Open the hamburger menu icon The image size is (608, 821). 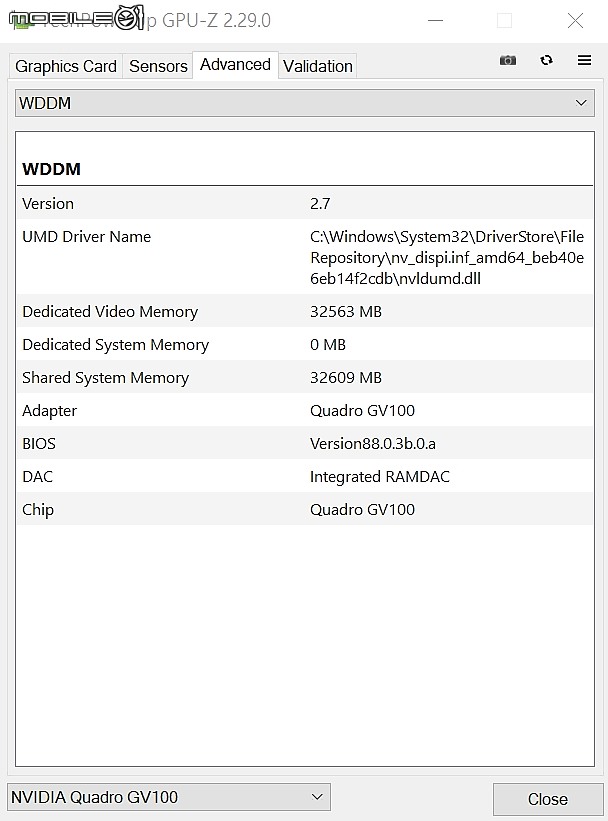click(x=584, y=60)
